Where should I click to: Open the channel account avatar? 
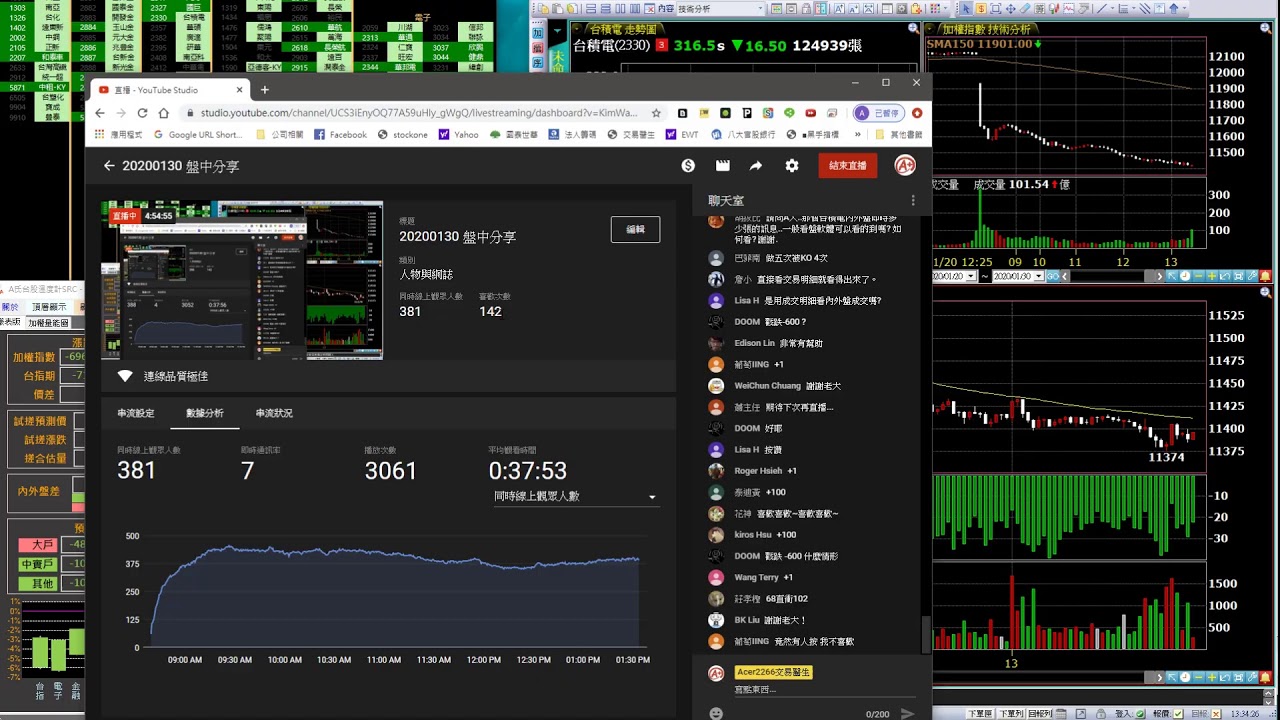point(905,166)
